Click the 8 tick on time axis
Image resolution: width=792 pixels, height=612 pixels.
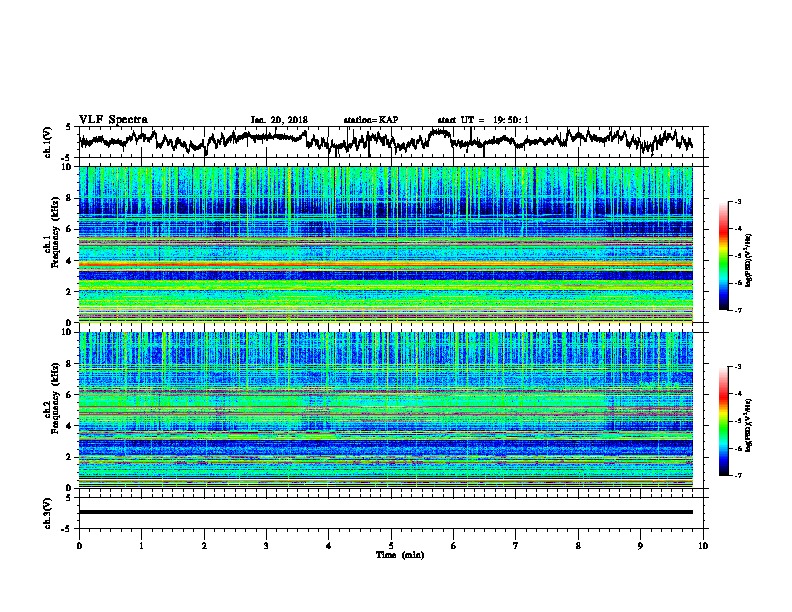(578, 546)
